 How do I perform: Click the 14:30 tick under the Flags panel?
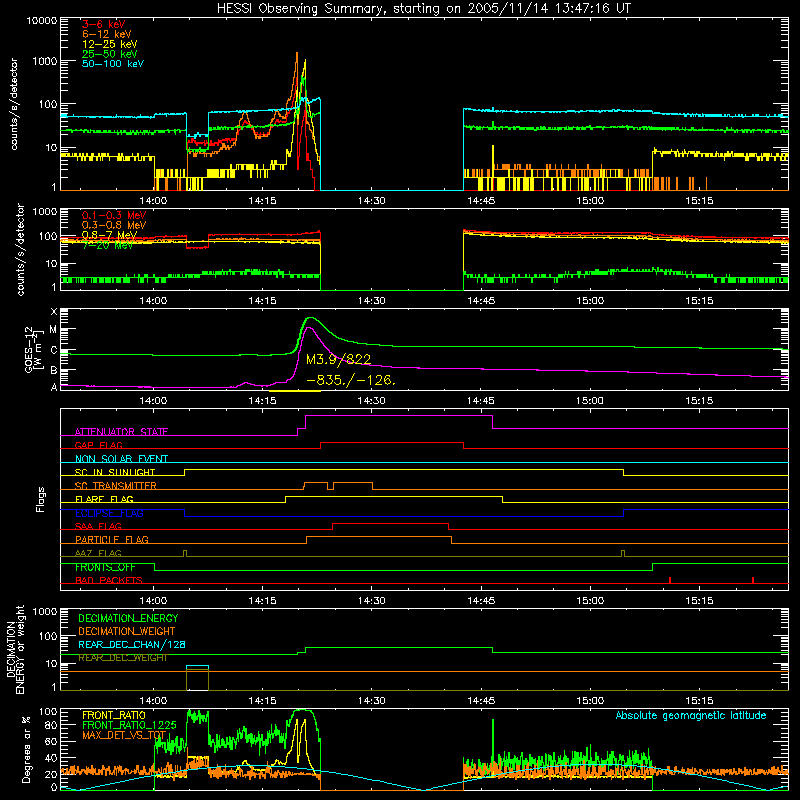(x=371, y=601)
